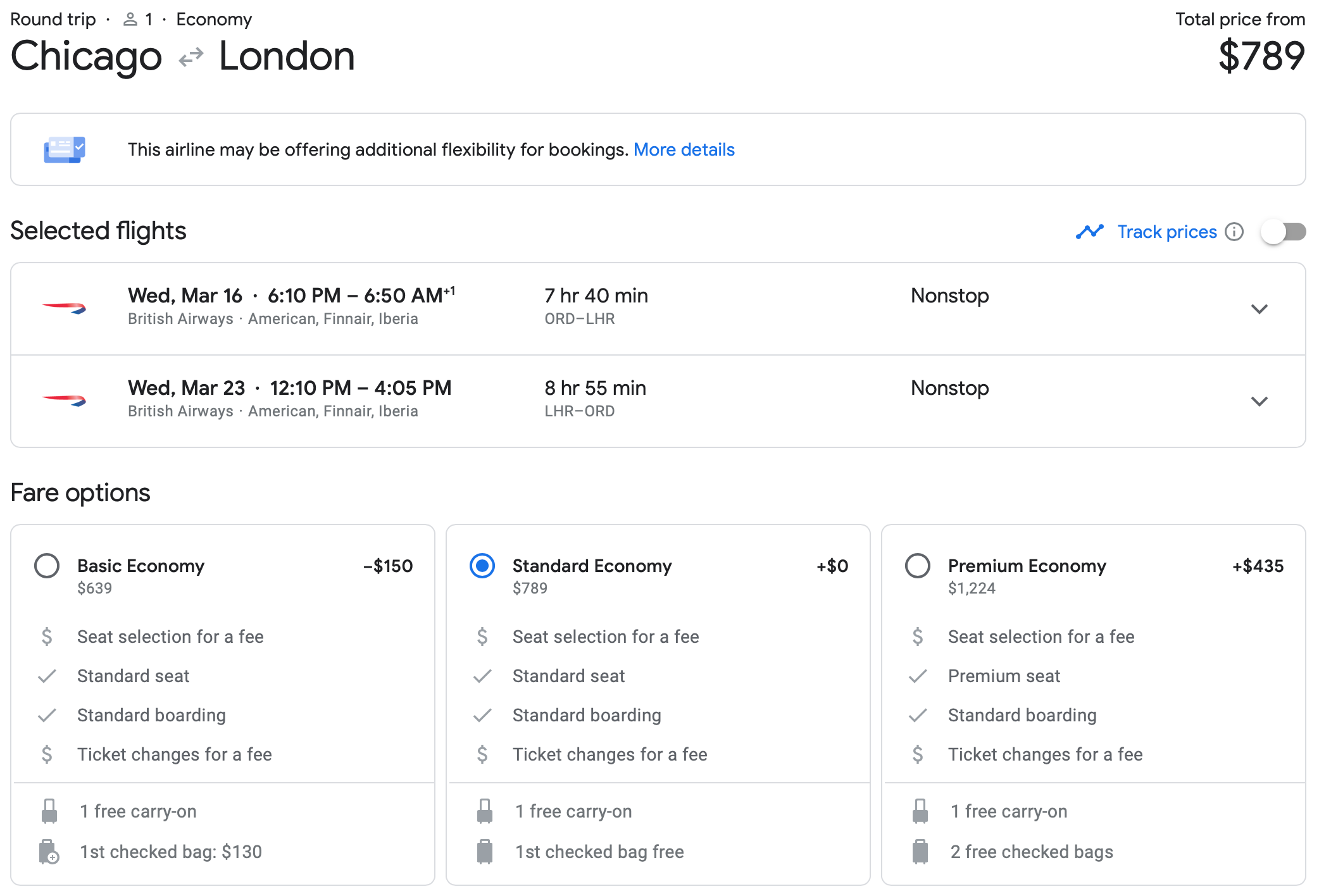Expand the Wed, Mar 23 flight details
The image size is (1319, 896).
pyautogui.click(x=1260, y=401)
